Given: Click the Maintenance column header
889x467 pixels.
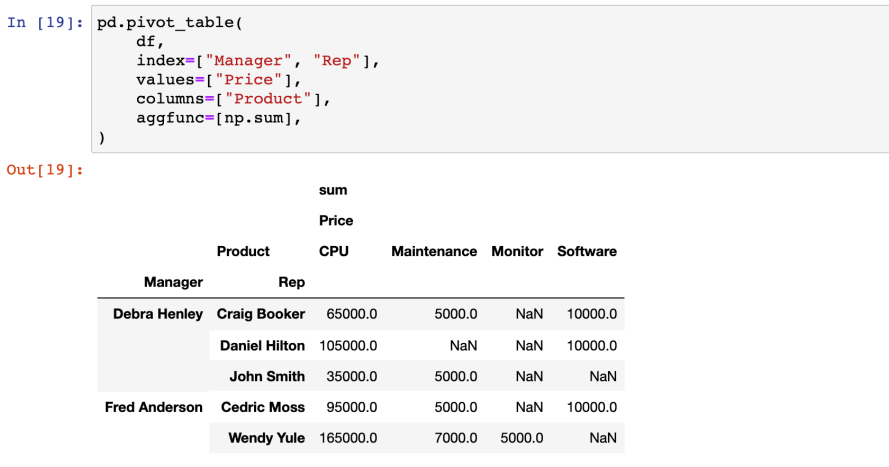Looking at the screenshot, I should point(434,251).
